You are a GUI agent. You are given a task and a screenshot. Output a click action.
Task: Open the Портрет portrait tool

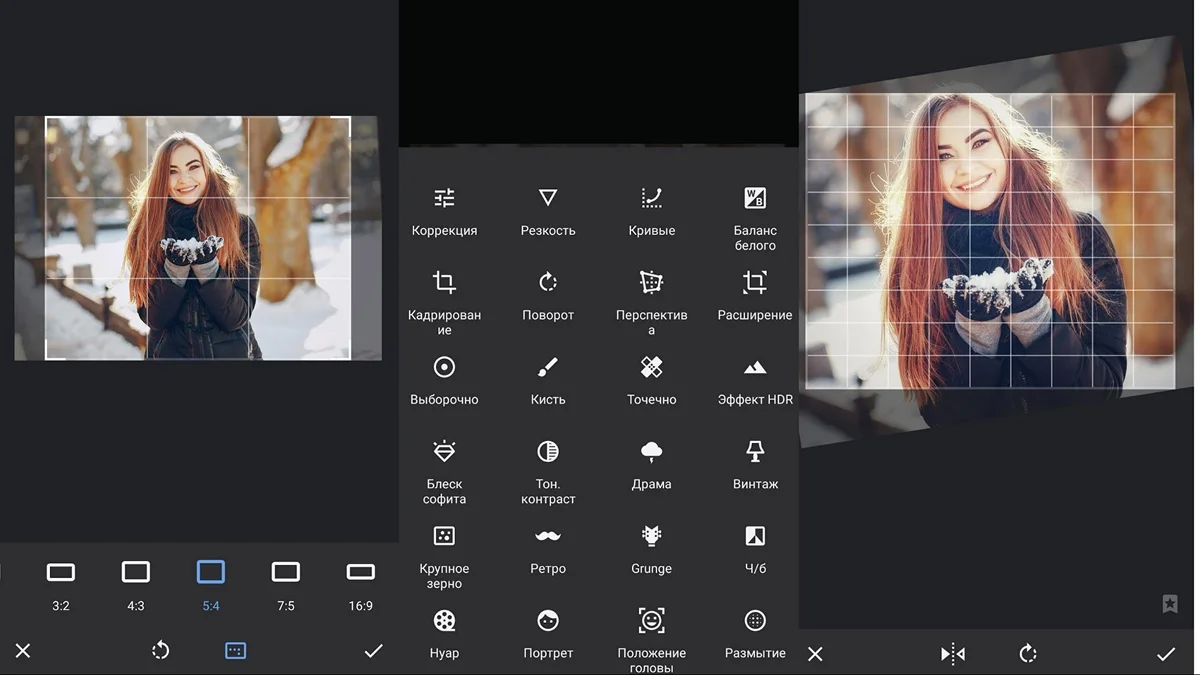click(x=548, y=634)
